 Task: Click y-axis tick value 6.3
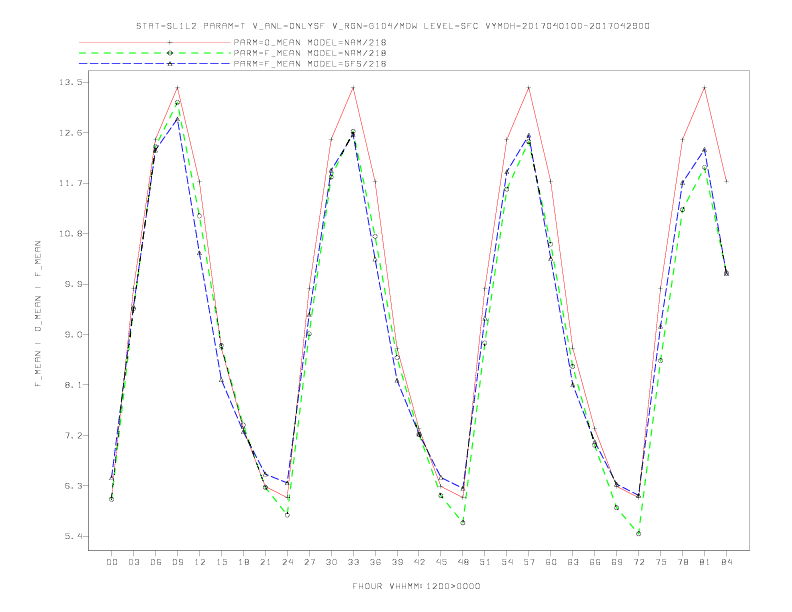pos(73,486)
